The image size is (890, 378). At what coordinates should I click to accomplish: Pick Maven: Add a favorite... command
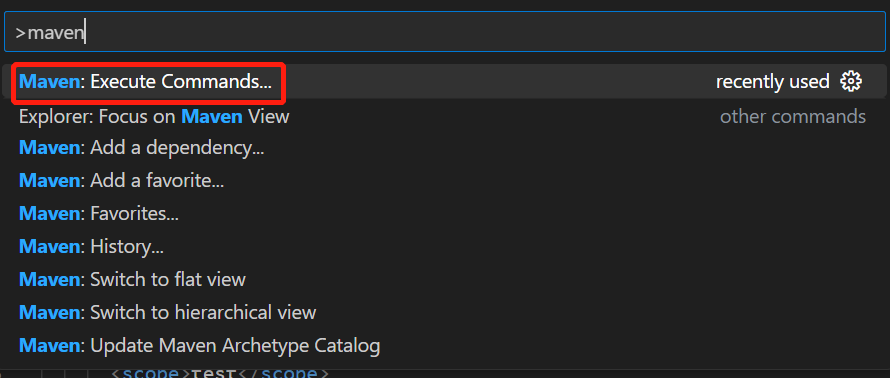click(445, 181)
